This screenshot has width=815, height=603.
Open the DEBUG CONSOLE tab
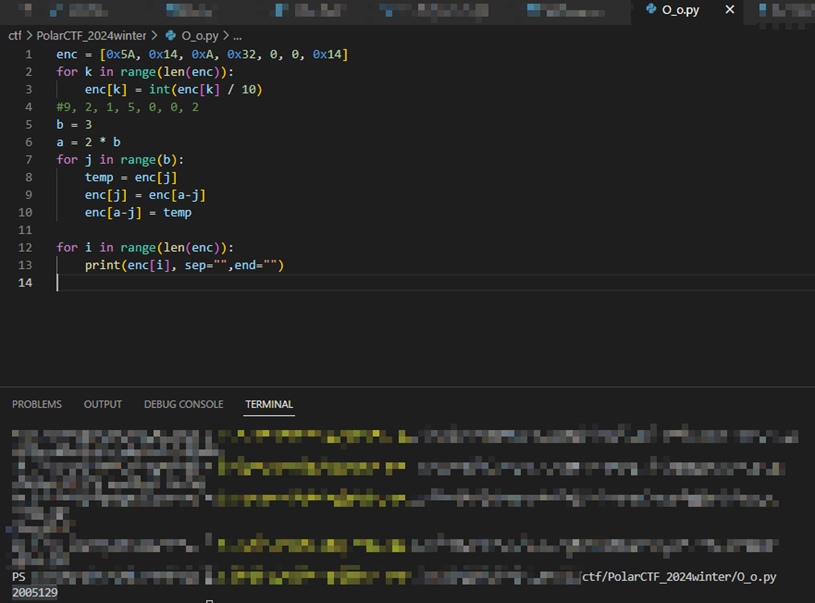click(x=183, y=404)
